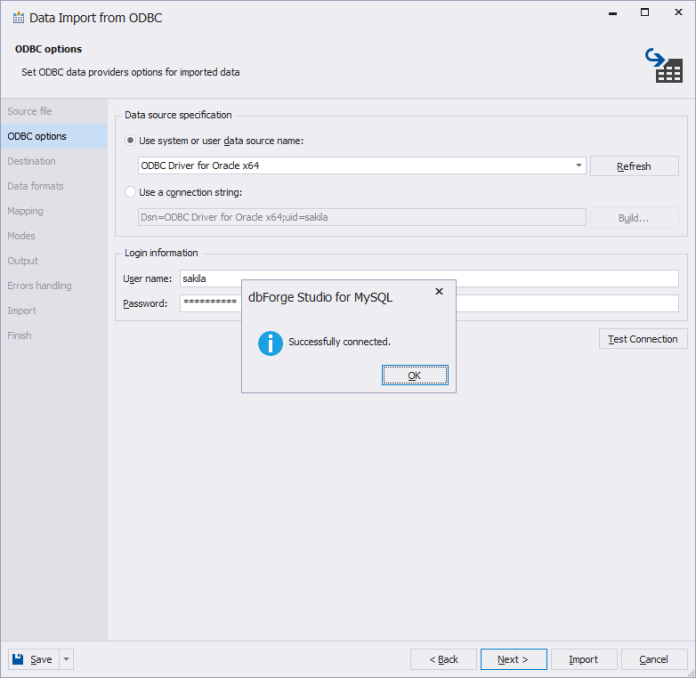The image size is (696, 678).
Task: Click the Test Connection button
Action: 643,339
